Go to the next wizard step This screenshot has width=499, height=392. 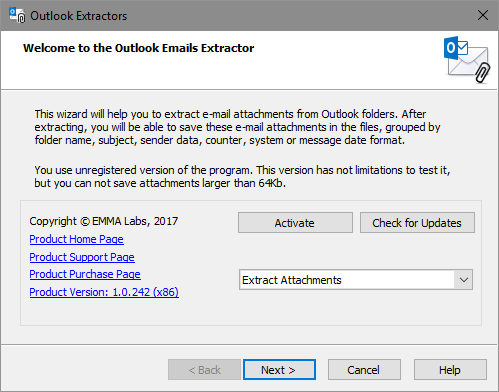point(279,370)
